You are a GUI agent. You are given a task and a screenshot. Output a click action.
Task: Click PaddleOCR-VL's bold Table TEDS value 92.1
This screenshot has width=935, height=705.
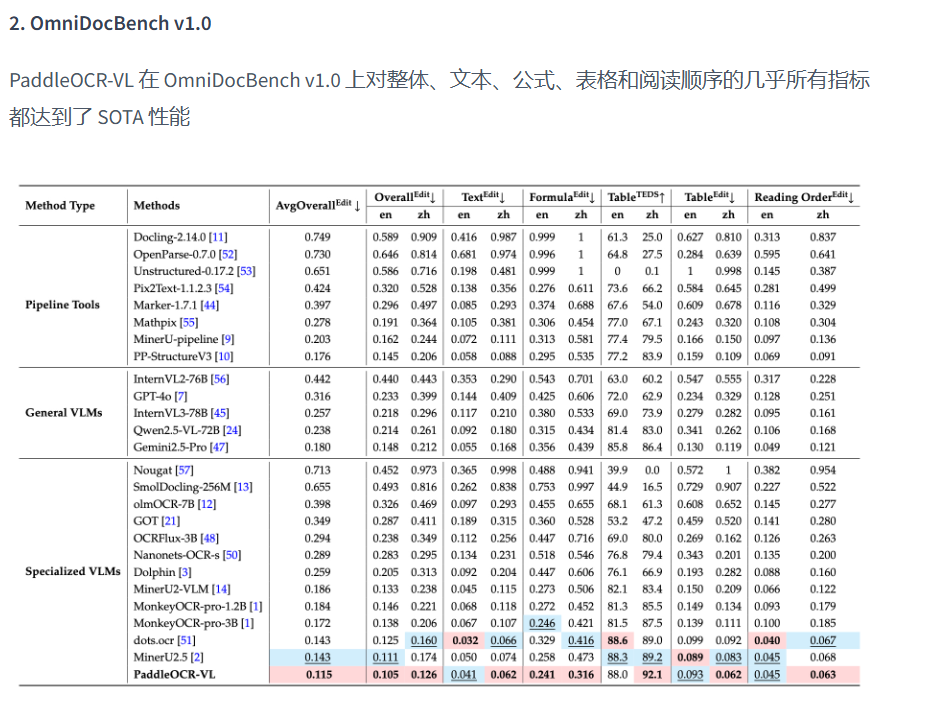click(x=652, y=675)
